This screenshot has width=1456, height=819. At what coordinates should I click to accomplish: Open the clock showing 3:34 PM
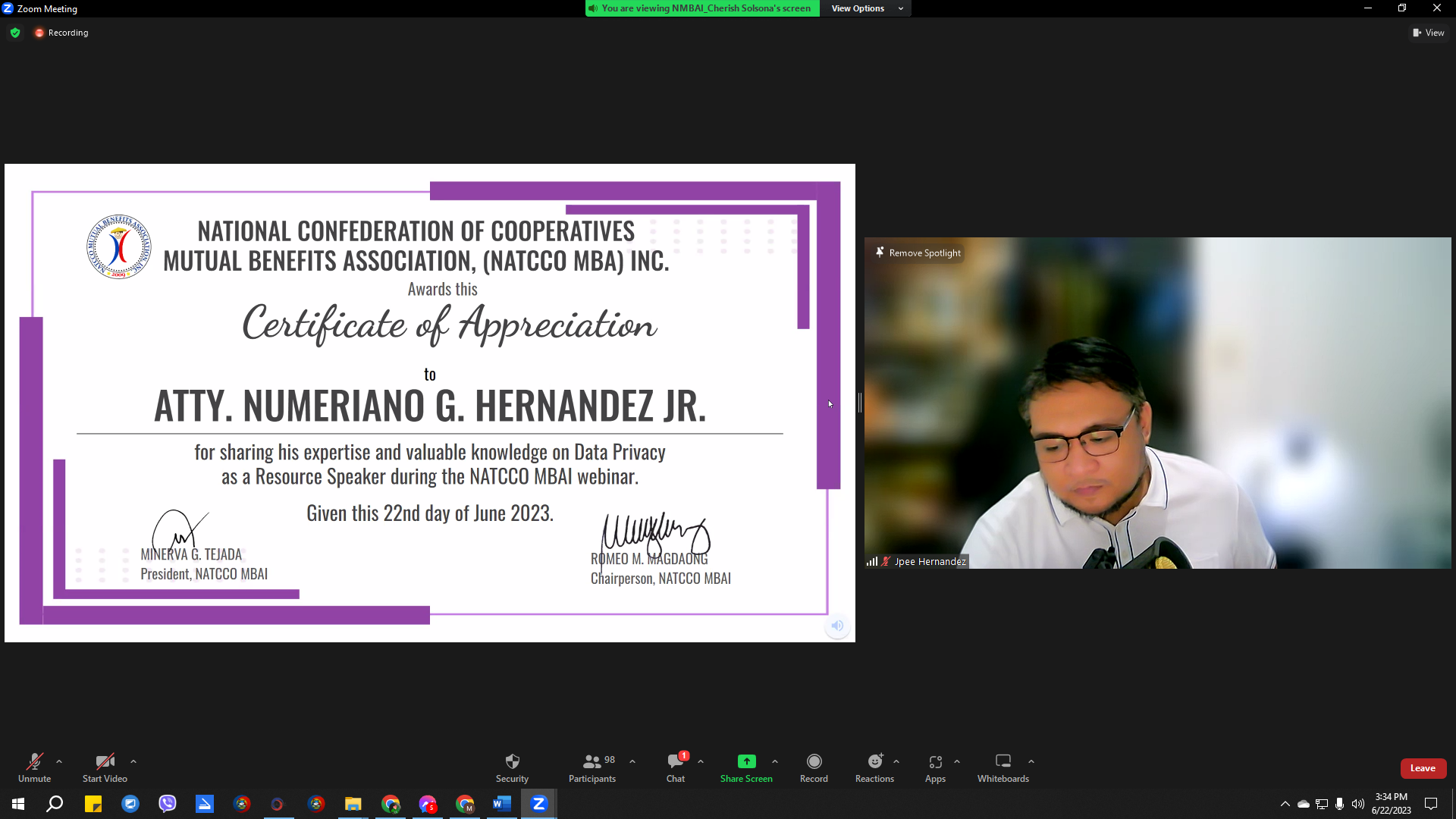[x=1391, y=804]
